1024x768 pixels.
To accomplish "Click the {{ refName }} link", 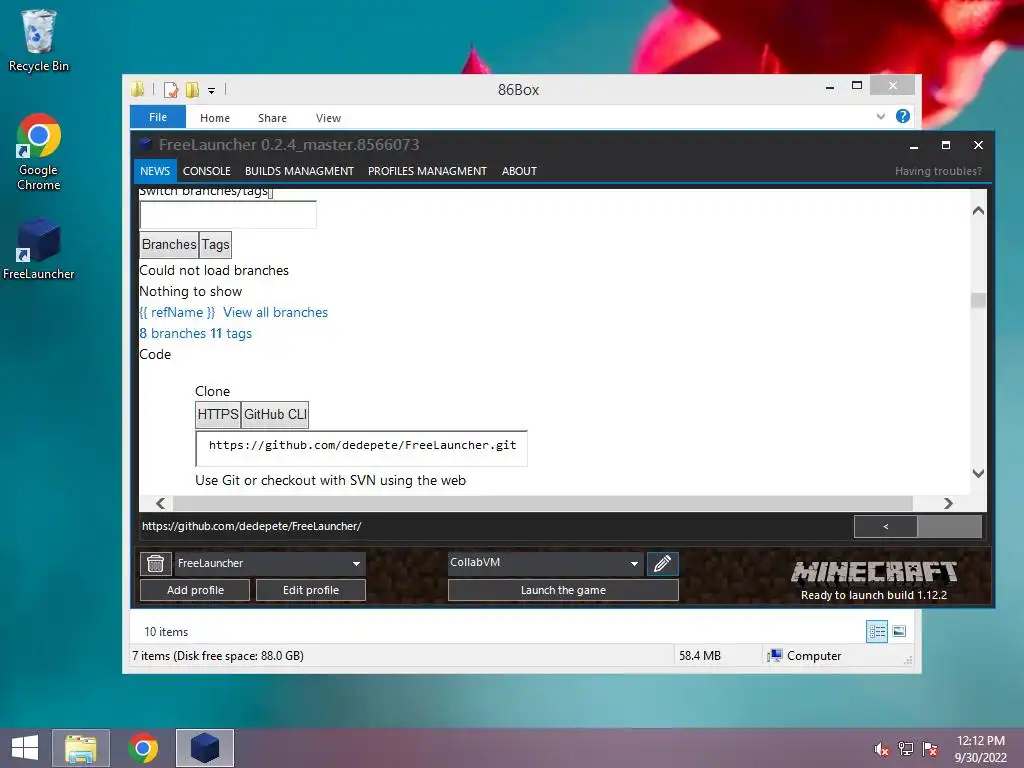I will click(177, 312).
